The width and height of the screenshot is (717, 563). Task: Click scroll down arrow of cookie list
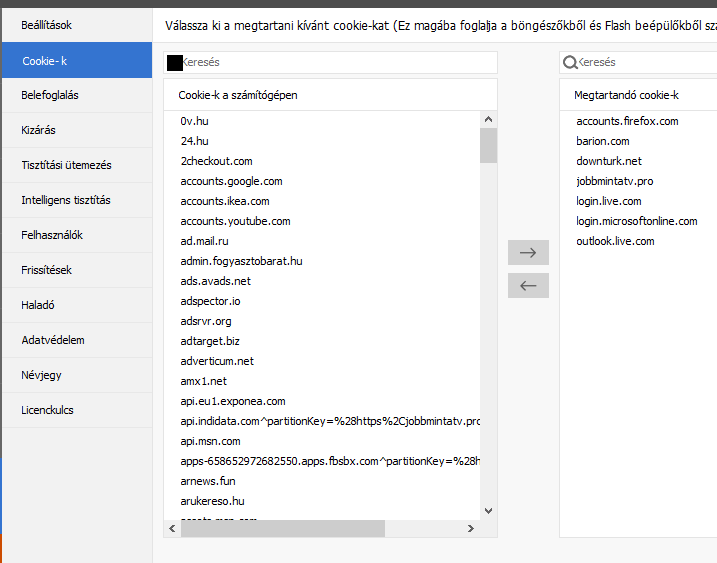coord(488,511)
